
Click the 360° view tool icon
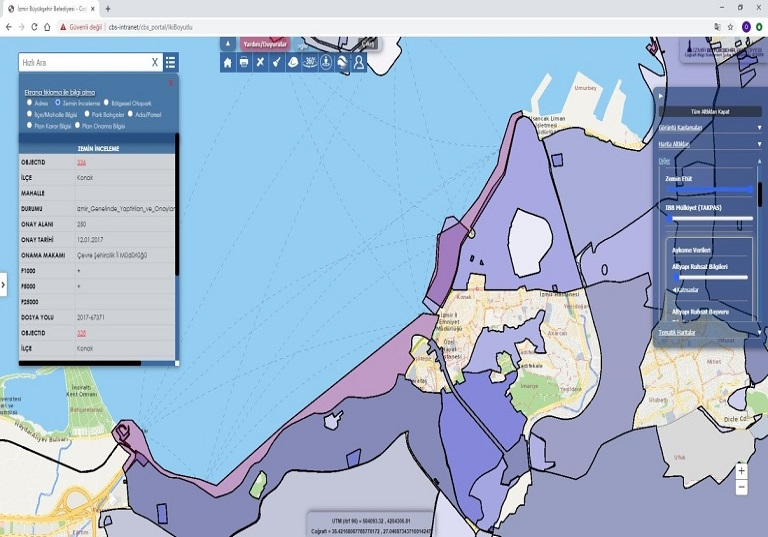click(310, 62)
